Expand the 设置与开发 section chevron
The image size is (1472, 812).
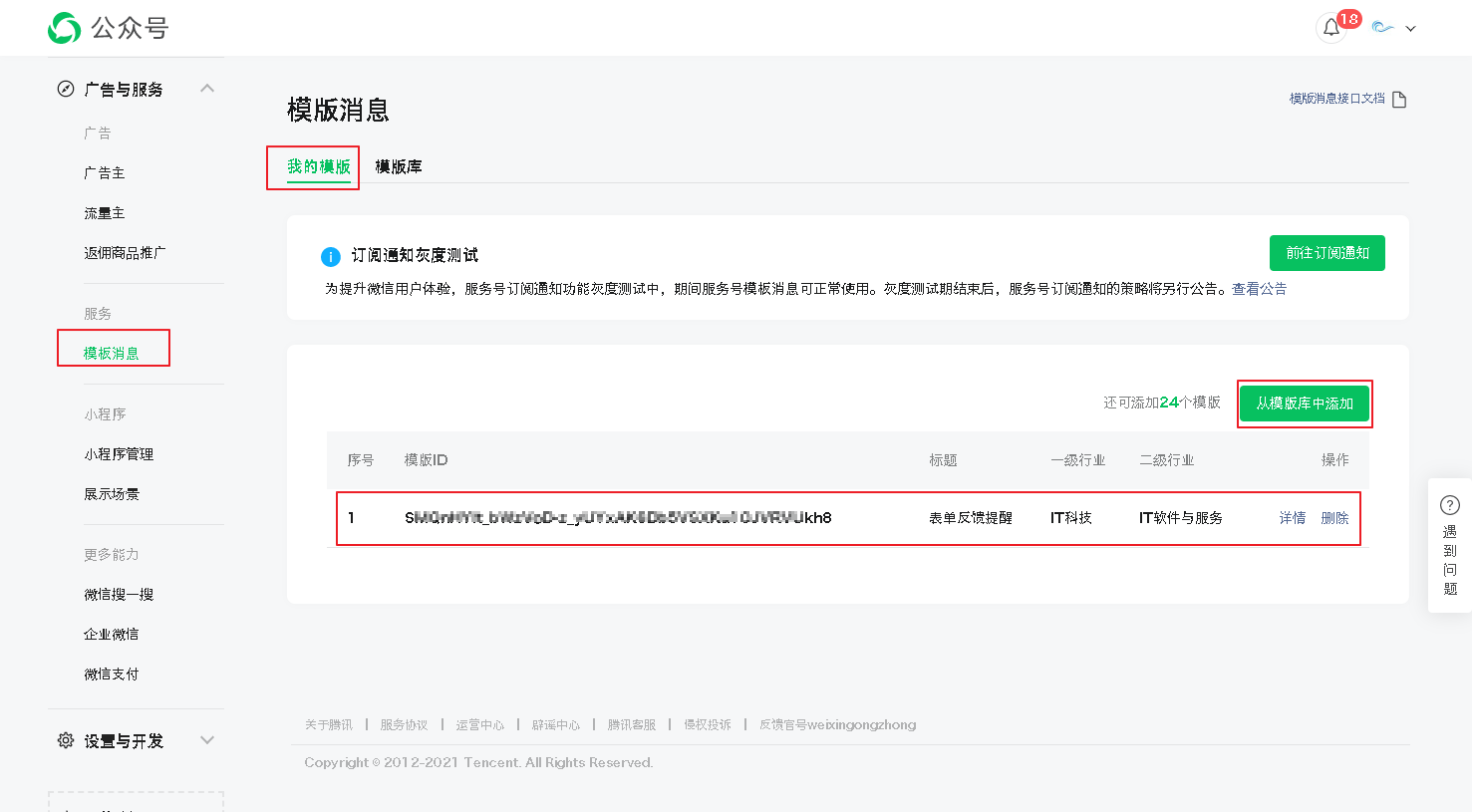click(x=207, y=740)
